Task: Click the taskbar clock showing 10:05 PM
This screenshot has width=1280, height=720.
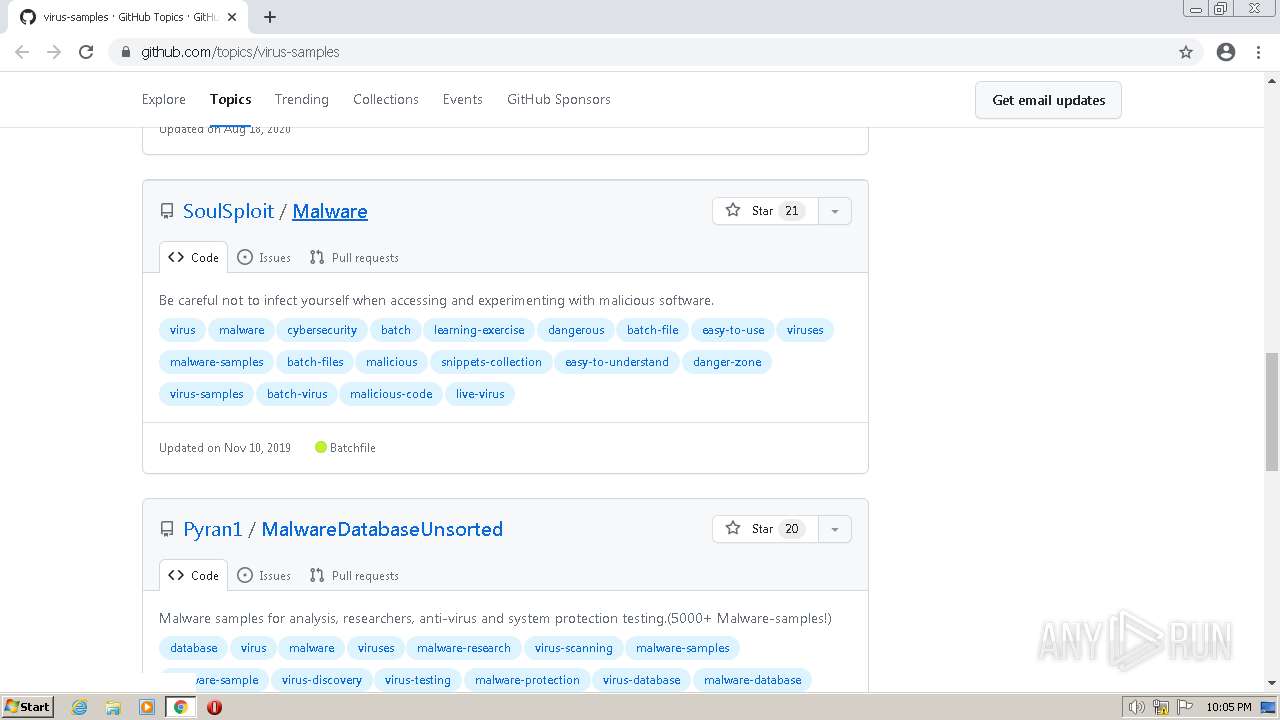Action: [x=1229, y=707]
